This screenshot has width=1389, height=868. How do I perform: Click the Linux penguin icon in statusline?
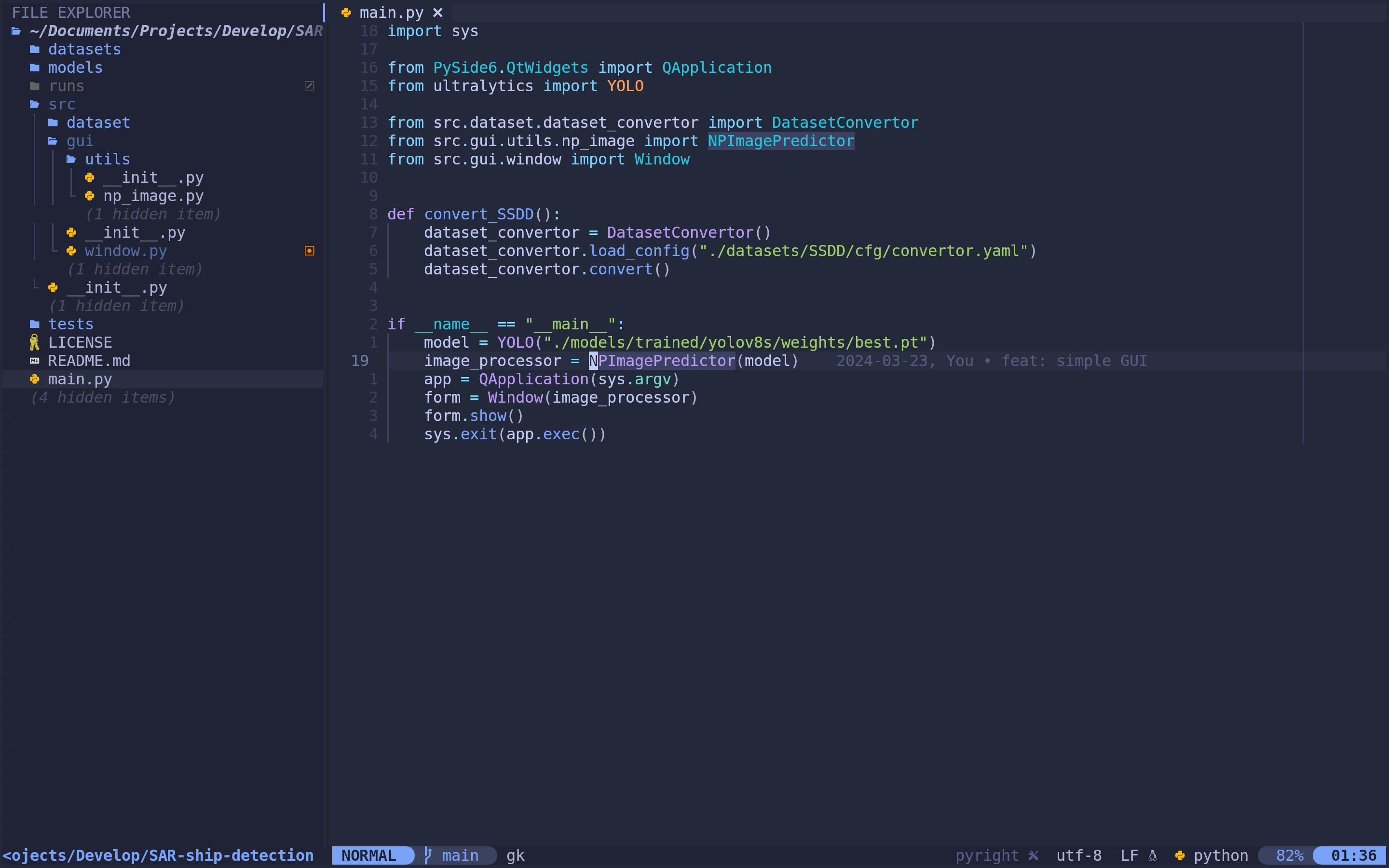pyautogui.click(x=1153, y=855)
